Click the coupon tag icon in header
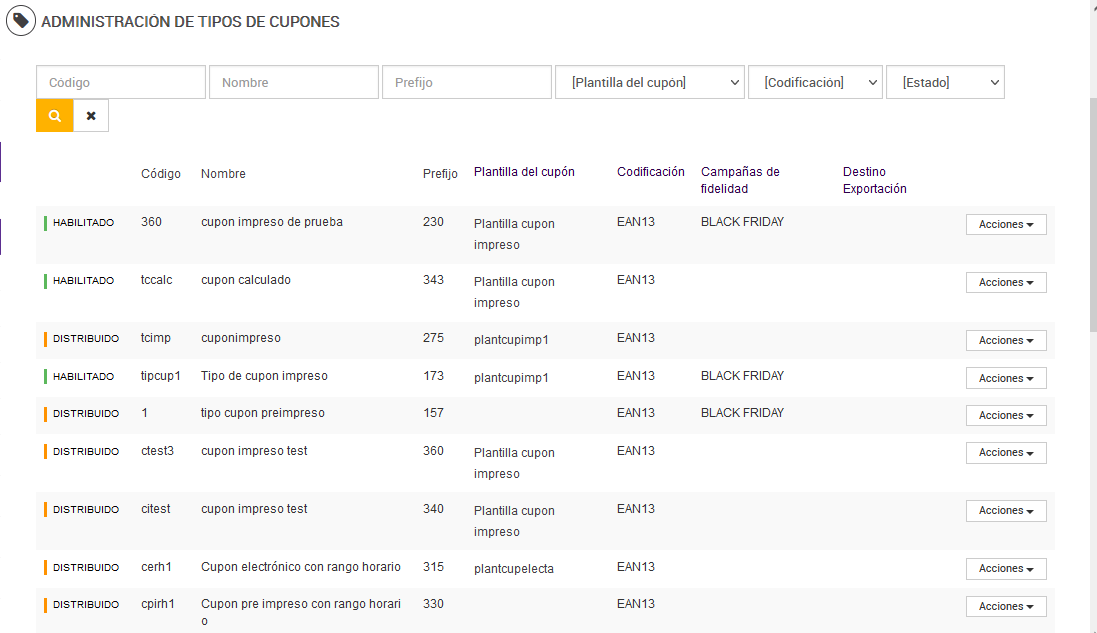The image size is (1097, 633). [21, 21]
